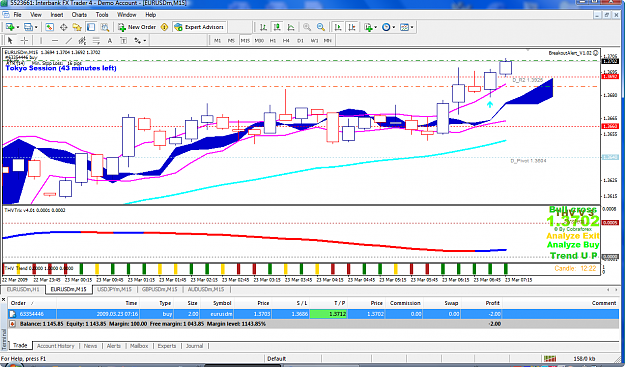Close the Terminal panel with the X

(x=4, y=299)
